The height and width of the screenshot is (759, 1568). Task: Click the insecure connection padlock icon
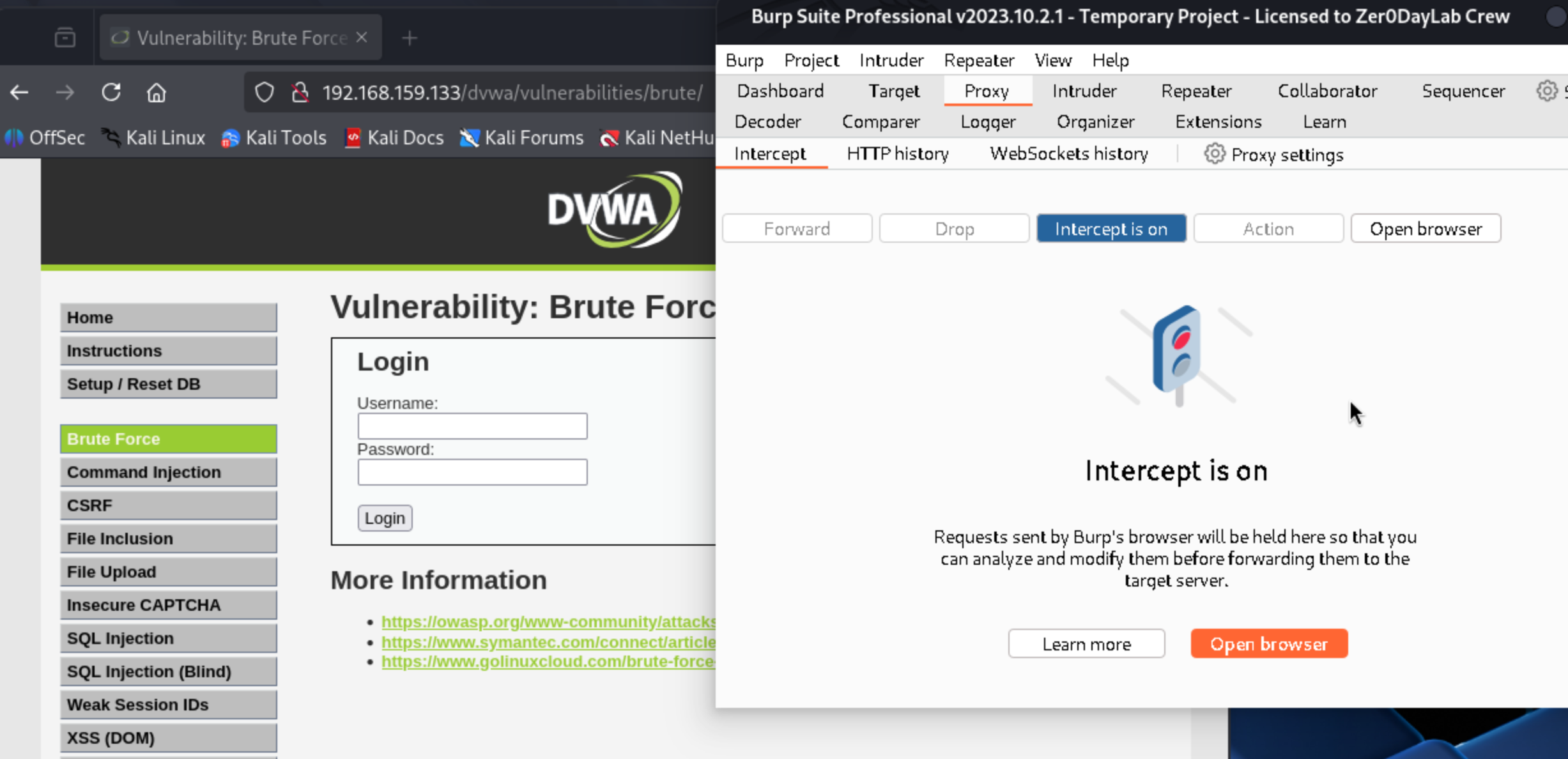(300, 93)
